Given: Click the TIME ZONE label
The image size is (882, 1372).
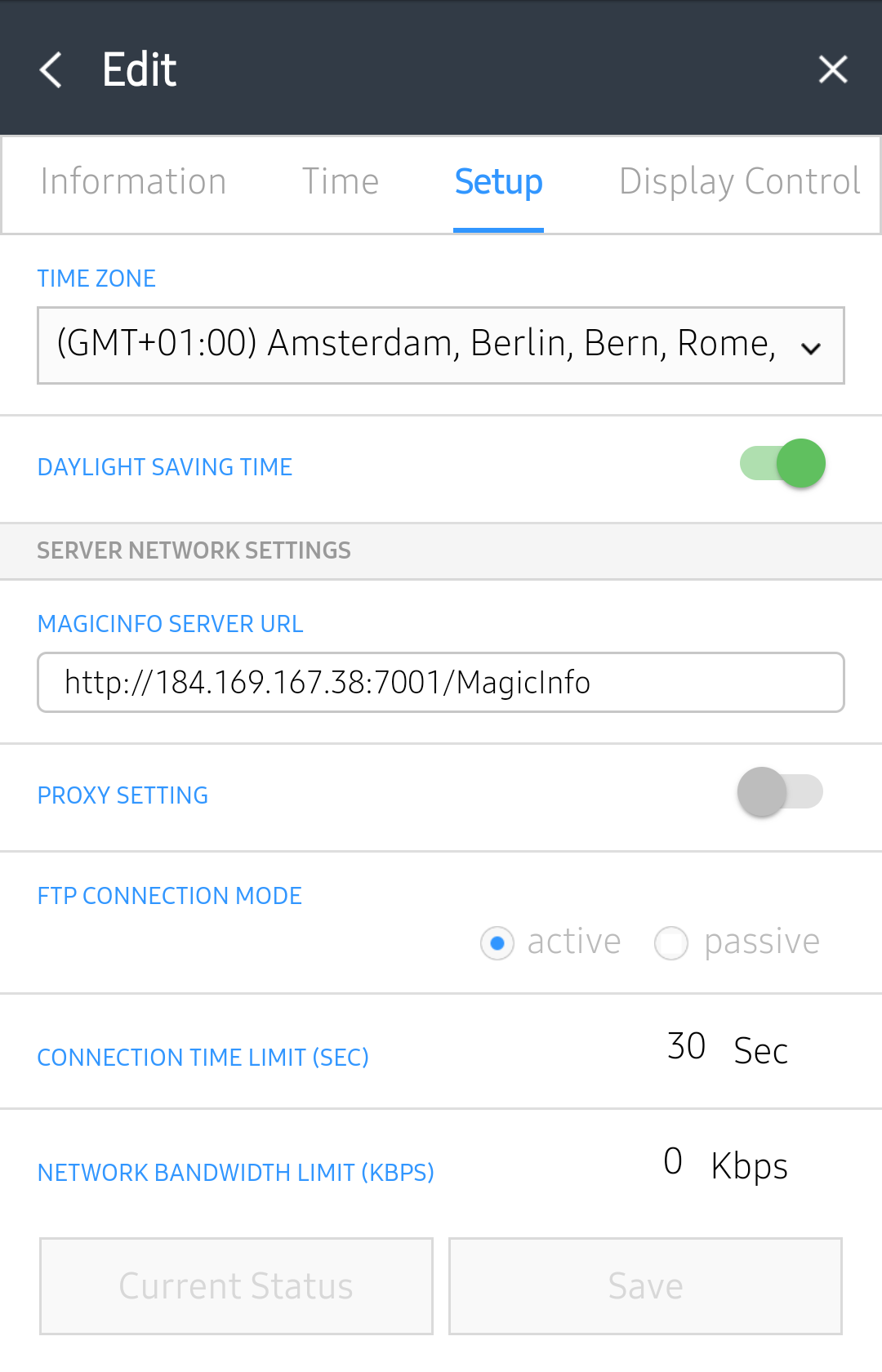Looking at the screenshot, I should [x=96, y=278].
